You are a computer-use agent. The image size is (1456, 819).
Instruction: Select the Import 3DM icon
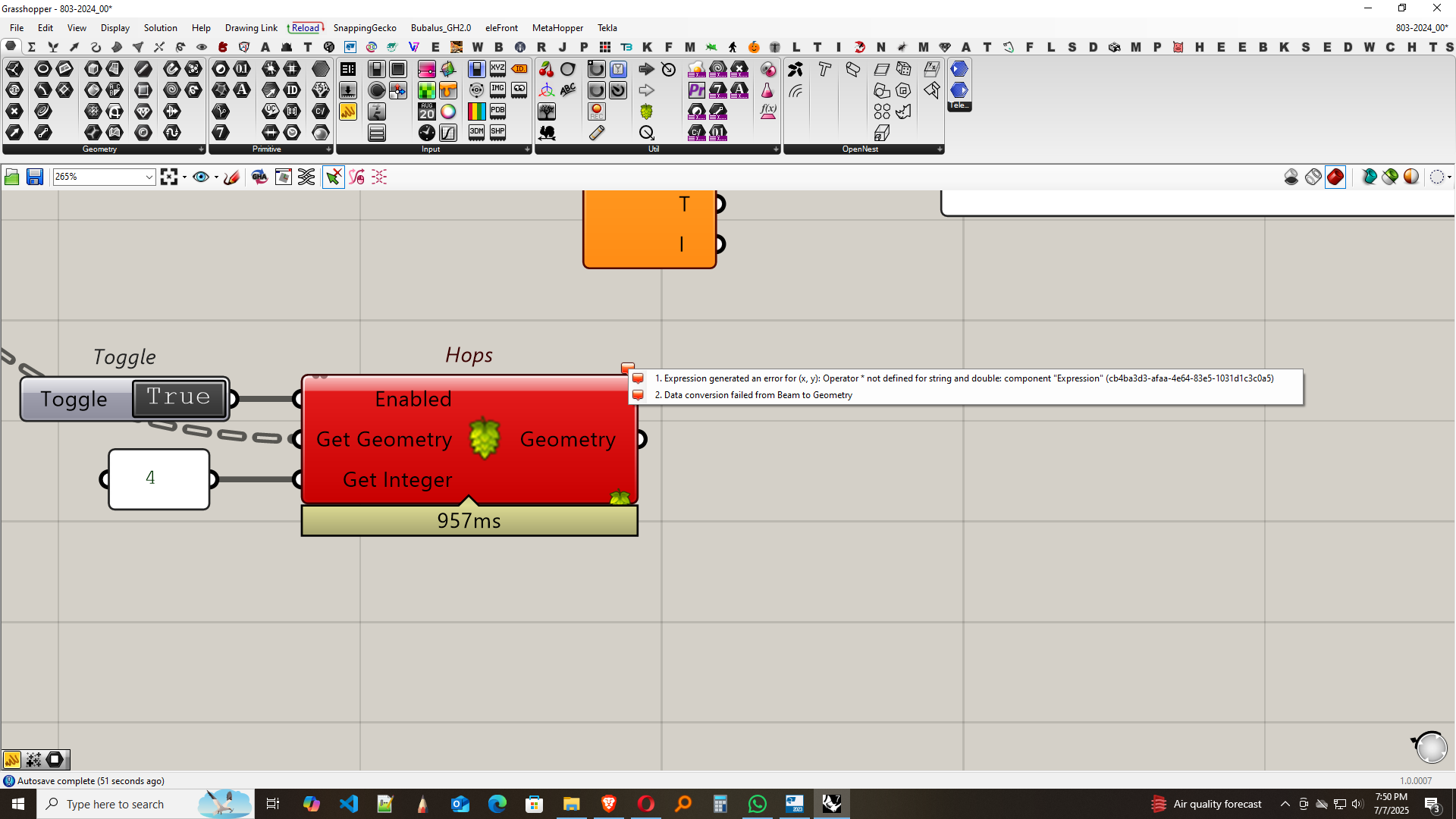[476, 133]
